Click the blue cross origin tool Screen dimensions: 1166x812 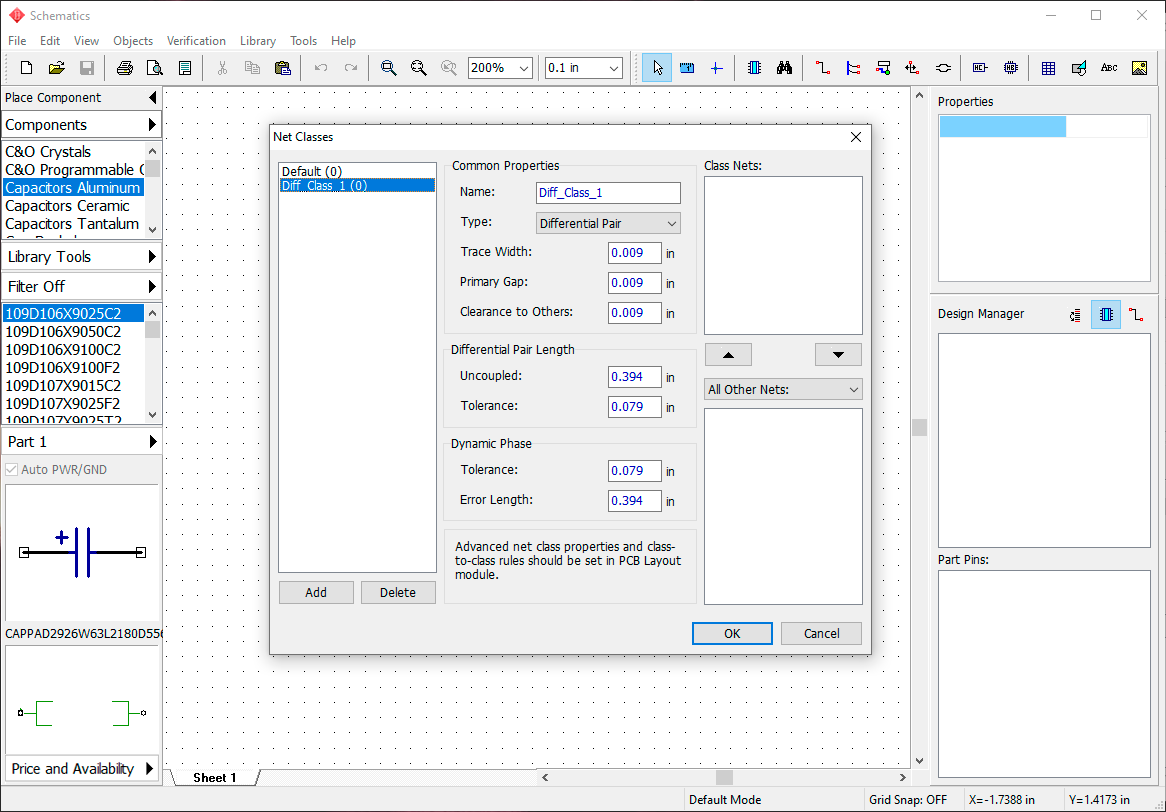[x=717, y=68]
